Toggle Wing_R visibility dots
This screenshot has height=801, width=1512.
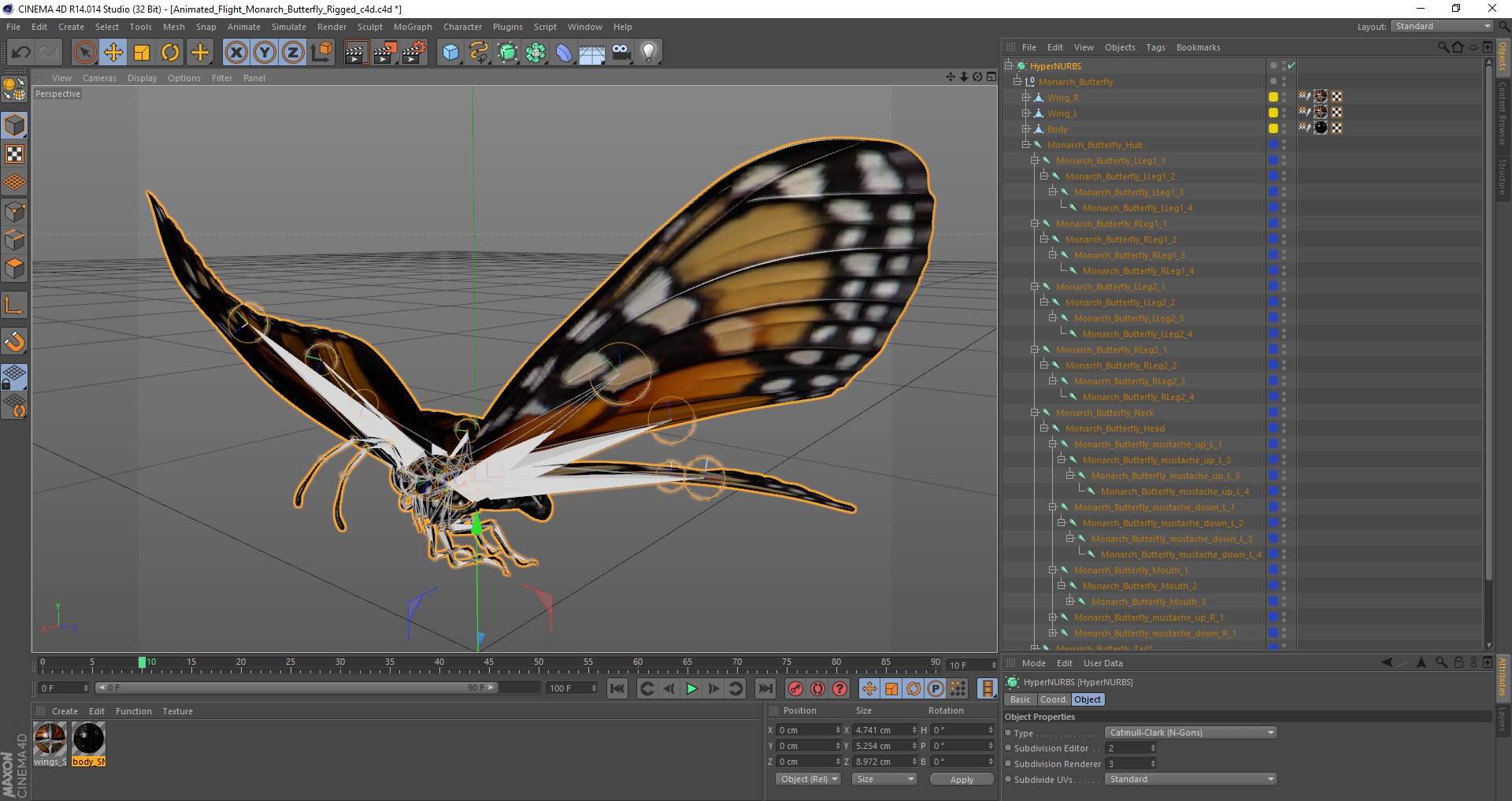coord(1284,97)
